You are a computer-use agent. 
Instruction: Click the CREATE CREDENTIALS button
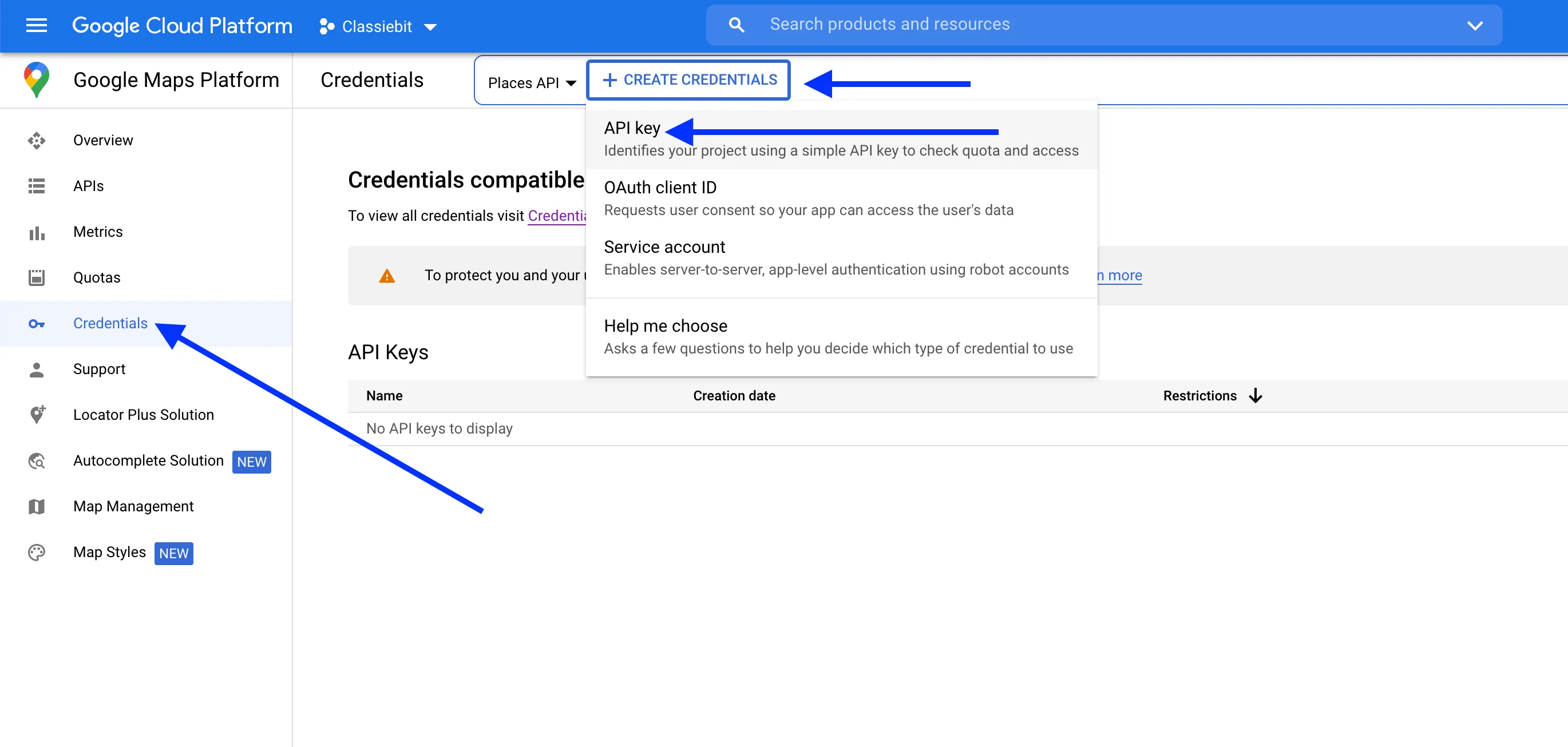[x=688, y=79]
